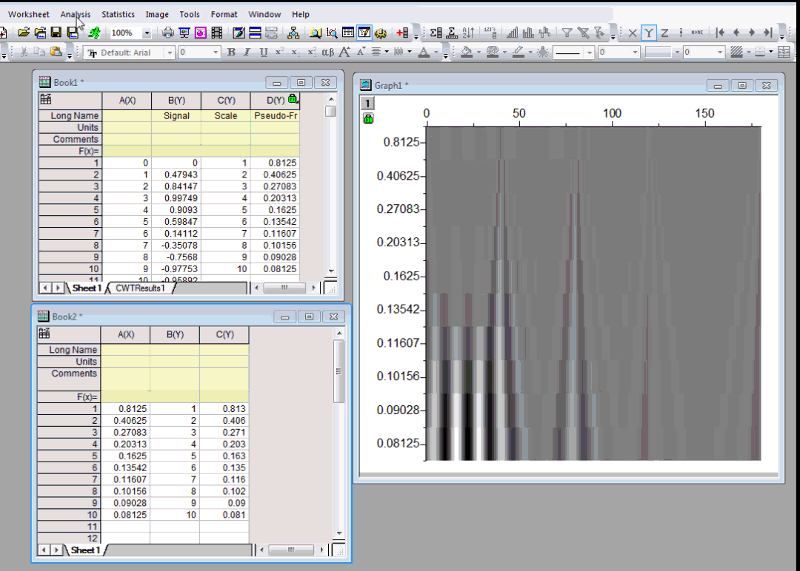Open the font size dropdown
The height and width of the screenshot is (571, 800).
215,52
